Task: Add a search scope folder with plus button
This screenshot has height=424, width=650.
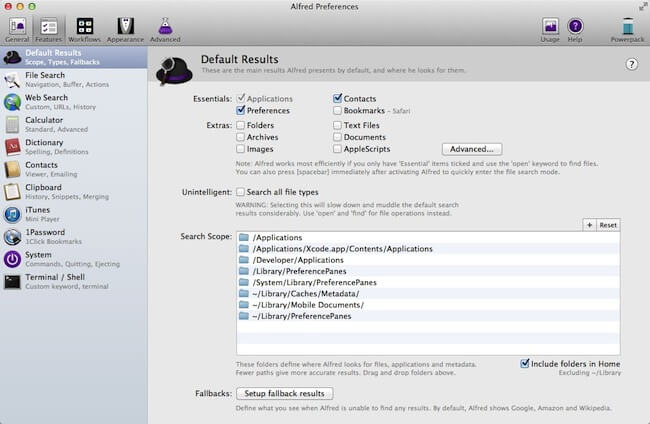Action: tap(589, 225)
